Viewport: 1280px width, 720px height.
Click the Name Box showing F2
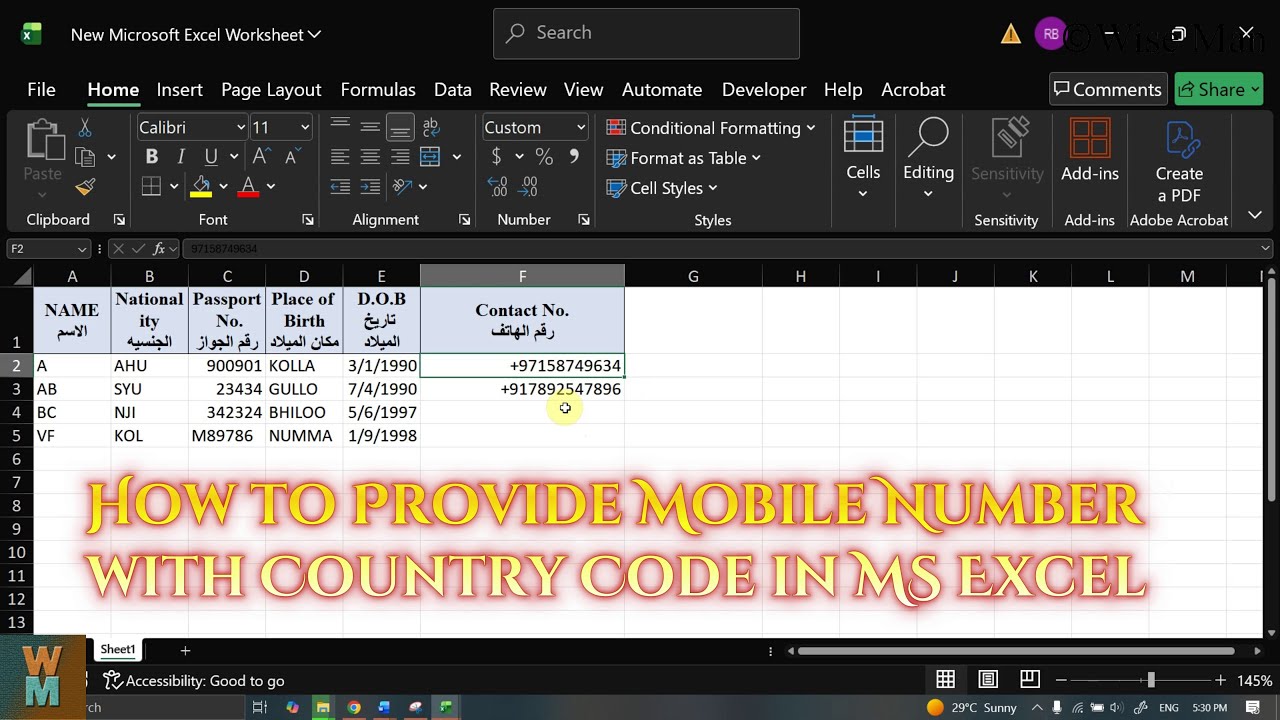point(49,248)
